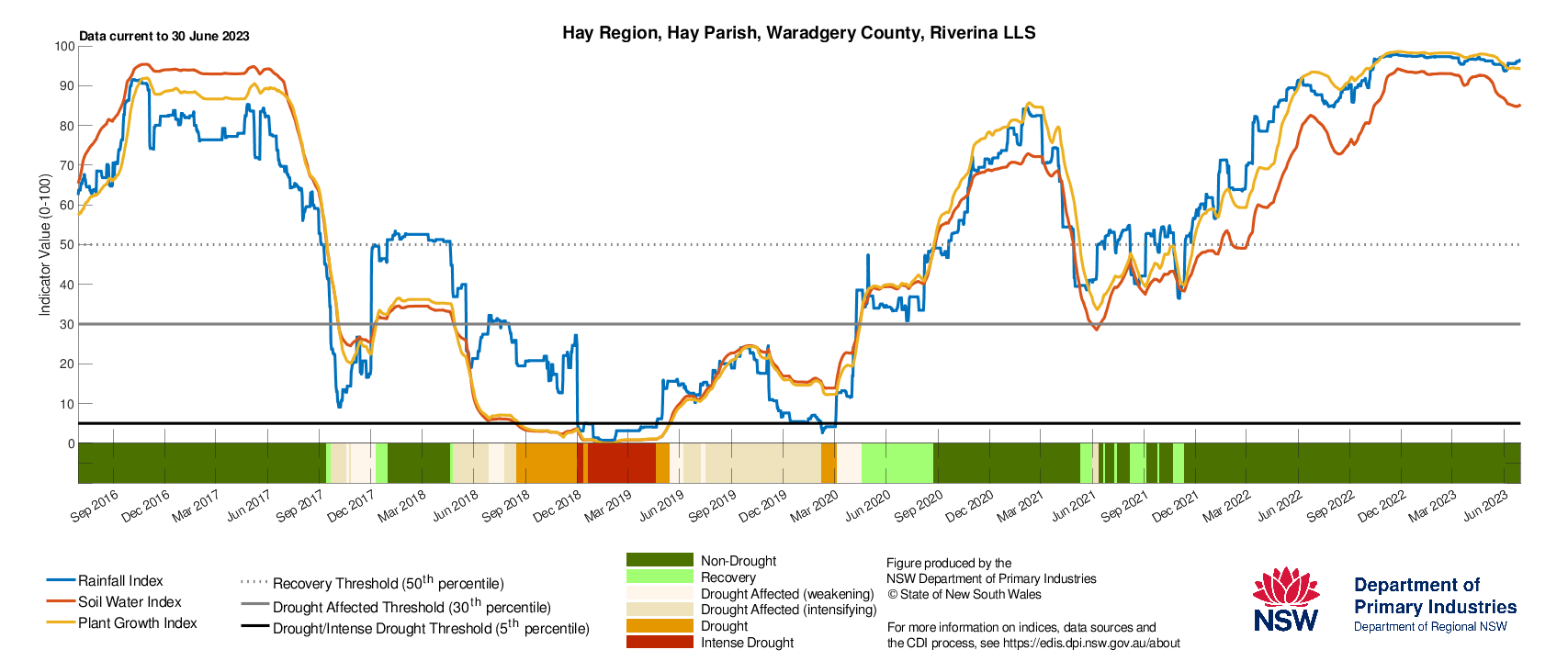This screenshot has height=661, width=1568.
Task: Click the Mar 2022 x-axis label
Action: point(1226,506)
